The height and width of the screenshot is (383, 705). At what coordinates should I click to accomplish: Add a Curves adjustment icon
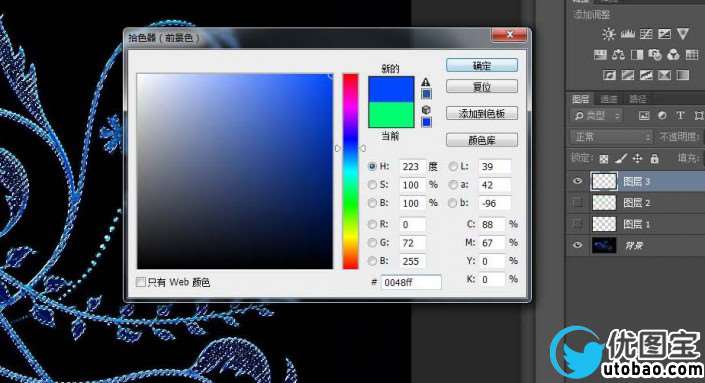pyautogui.click(x=646, y=34)
